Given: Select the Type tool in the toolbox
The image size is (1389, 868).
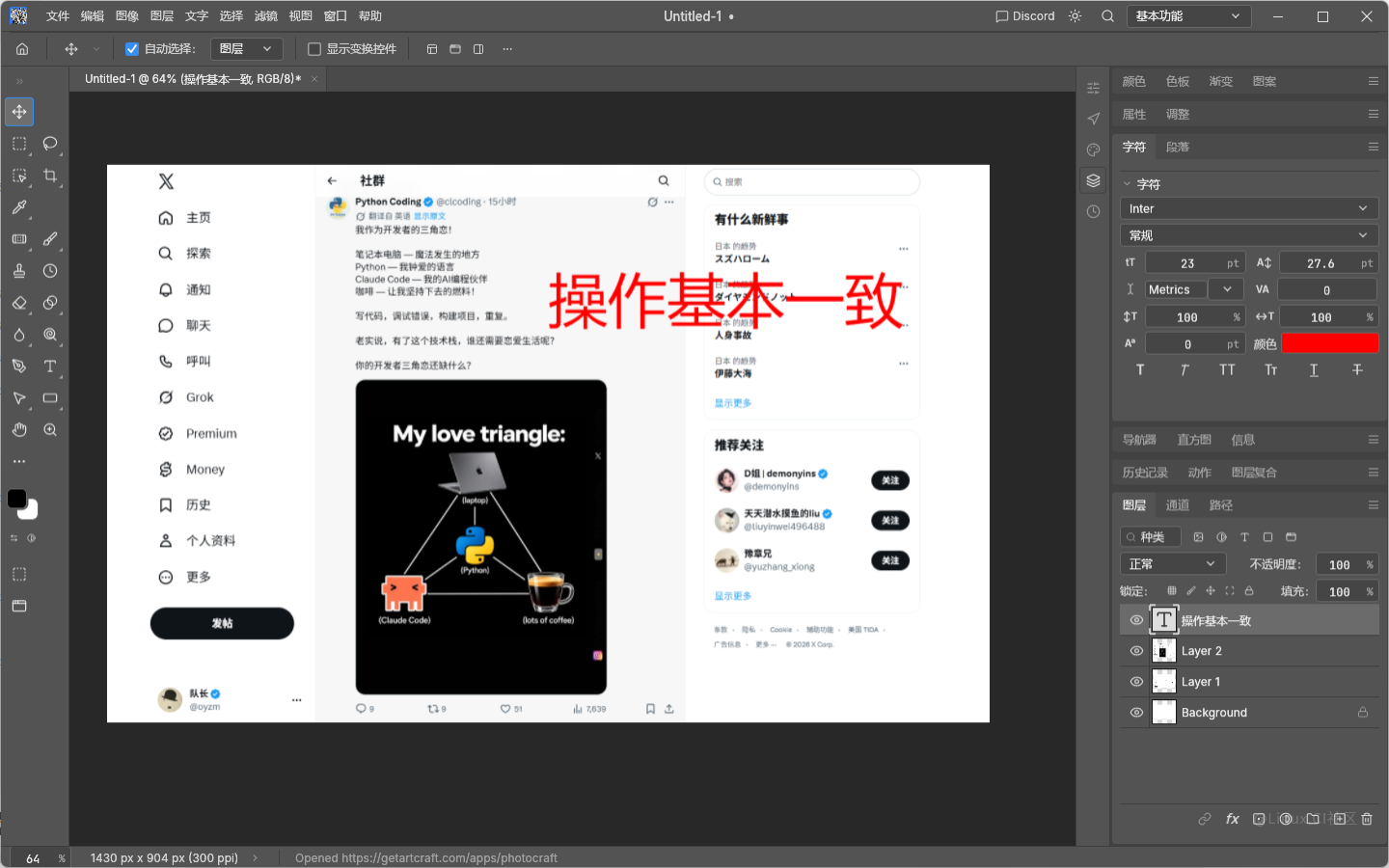Looking at the screenshot, I should click(x=50, y=366).
